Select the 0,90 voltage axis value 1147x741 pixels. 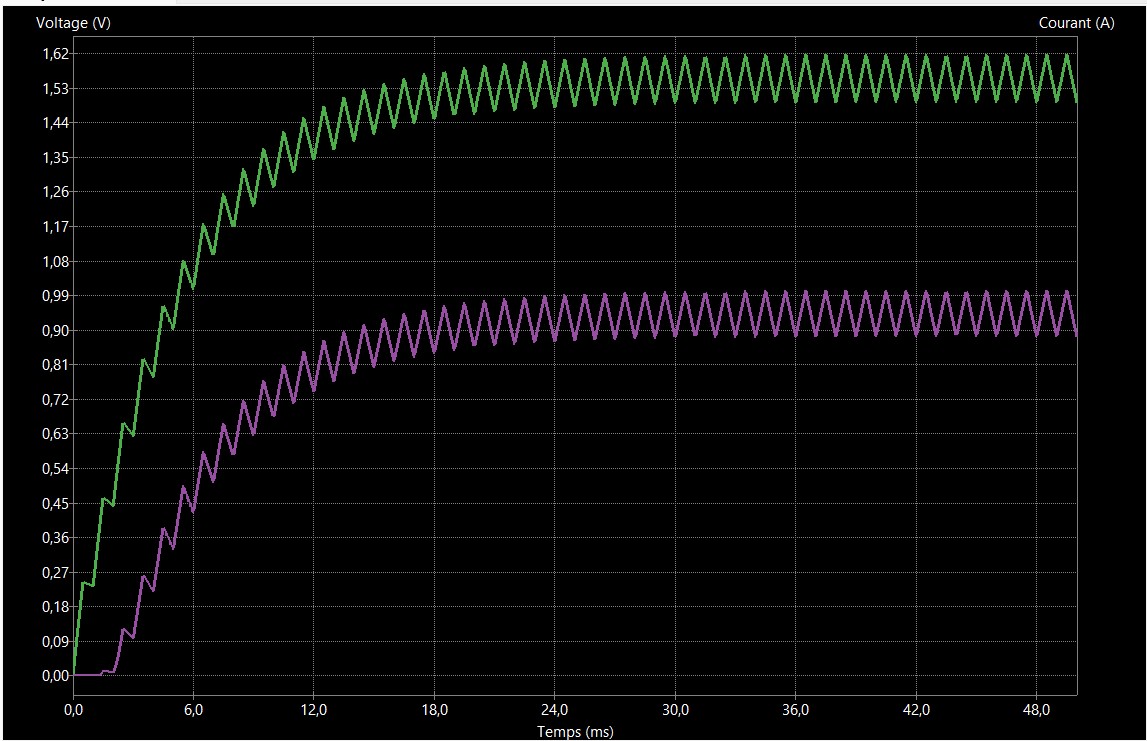[56, 331]
